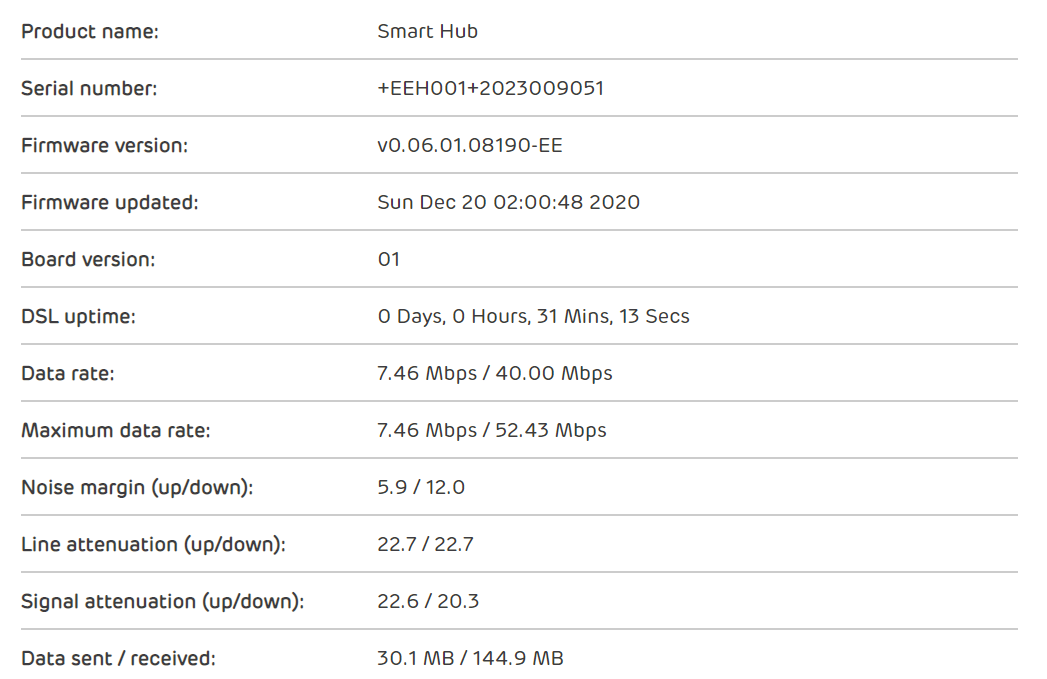Click the Smart Hub product value
The image size is (1047, 679).
point(427,32)
